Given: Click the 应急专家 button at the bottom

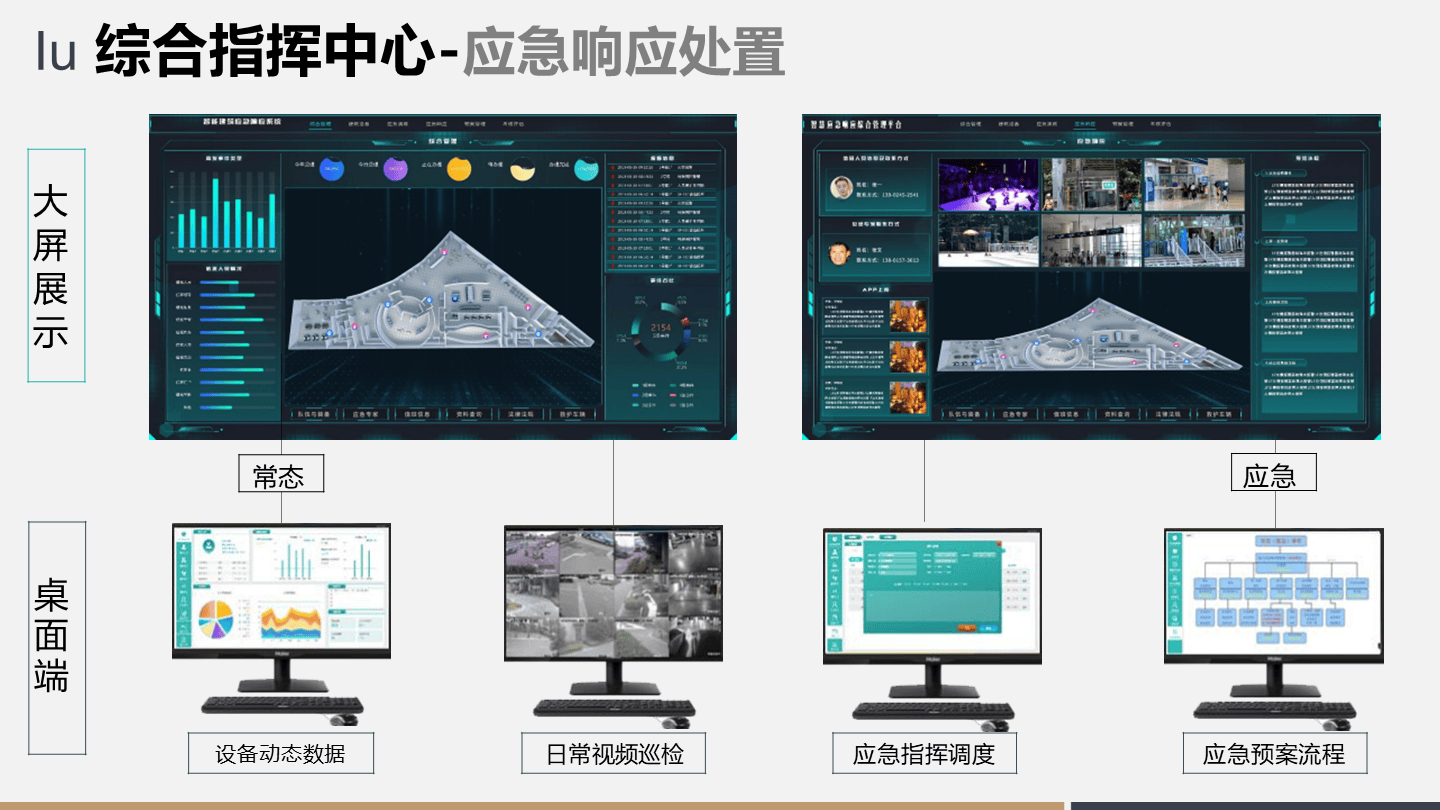Looking at the screenshot, I should pyautogui.click(x=368, y=413).
